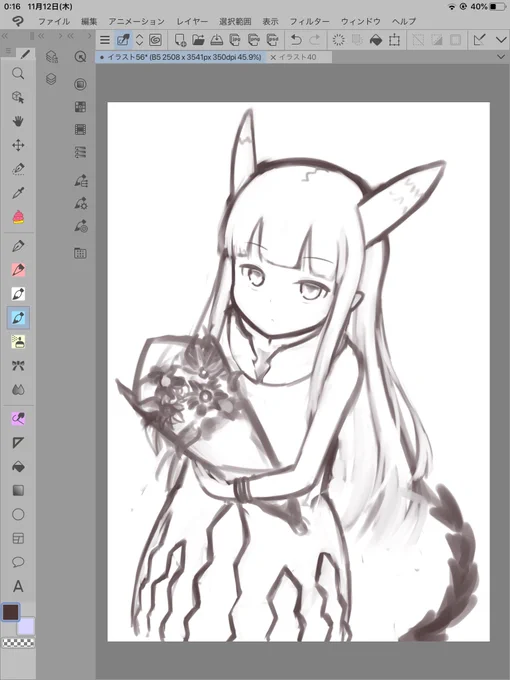Image resolution: width=510 pixels, height=680 pixels.
Task: Open the アニメーション menu
Action: point(137,21)
